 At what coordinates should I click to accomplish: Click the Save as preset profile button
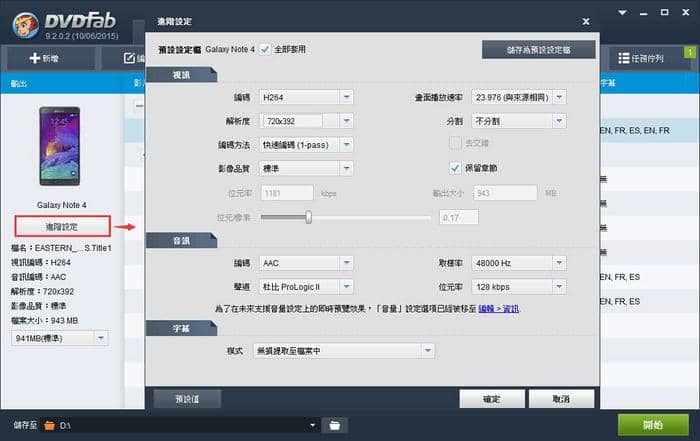coord(538,50)
